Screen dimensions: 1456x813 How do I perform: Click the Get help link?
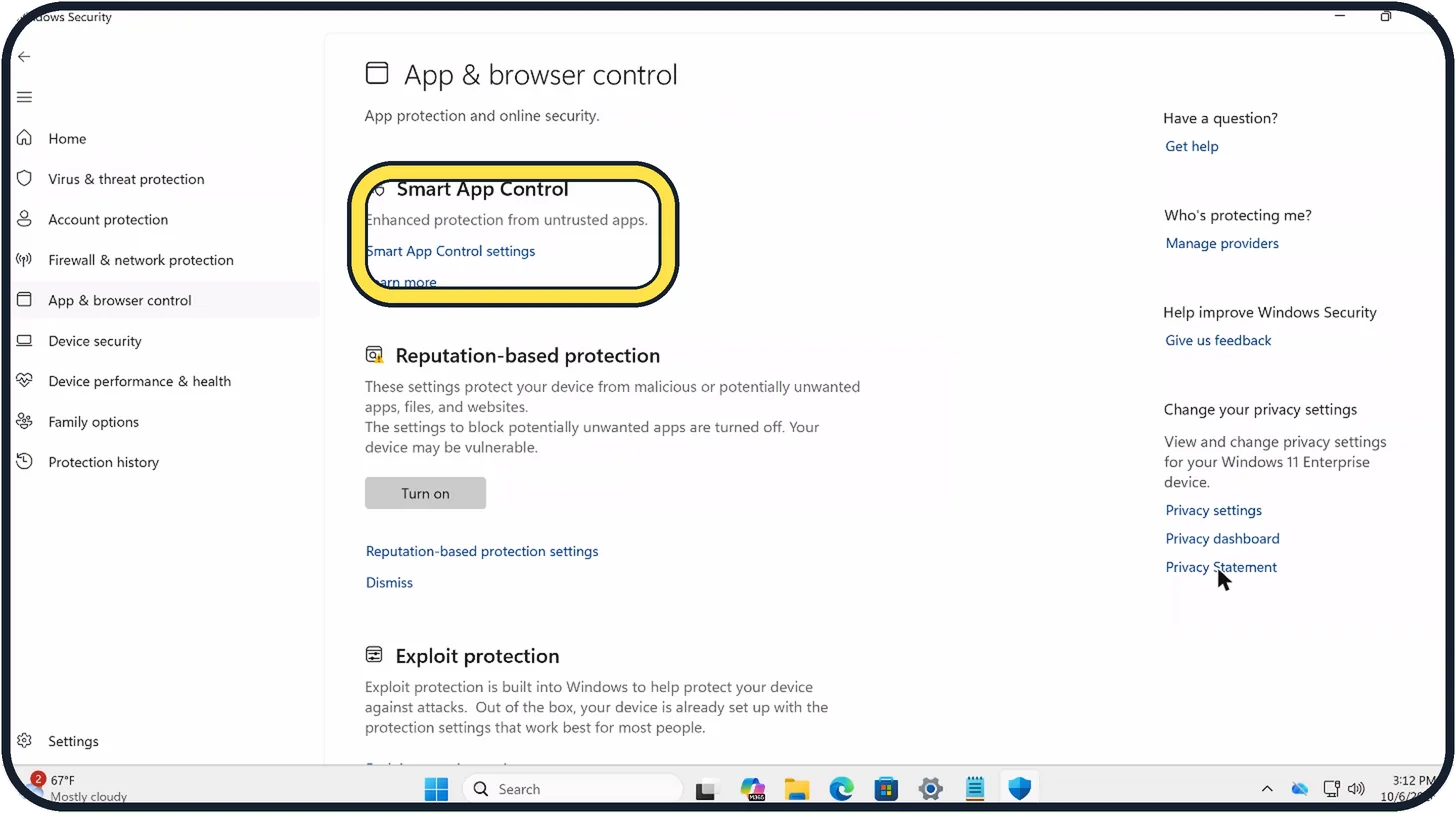(1192, 146)
